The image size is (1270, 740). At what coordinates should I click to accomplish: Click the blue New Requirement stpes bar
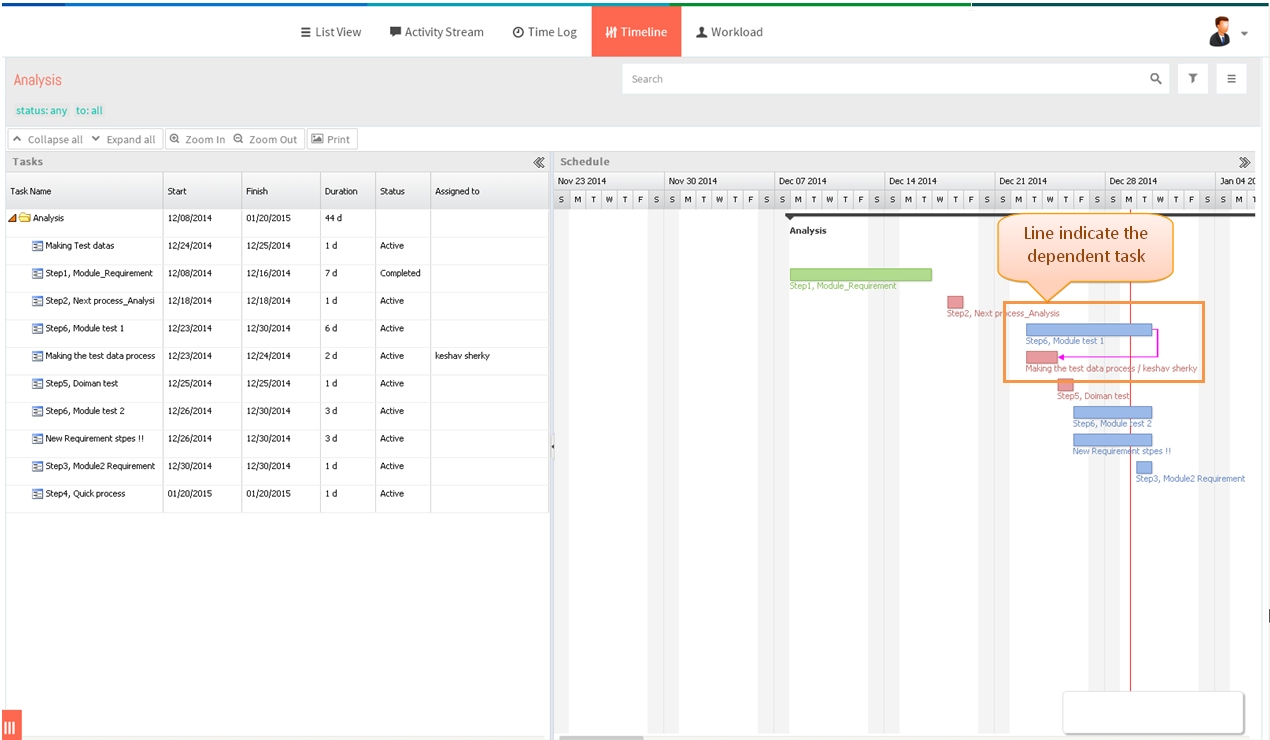(1112, 440)
